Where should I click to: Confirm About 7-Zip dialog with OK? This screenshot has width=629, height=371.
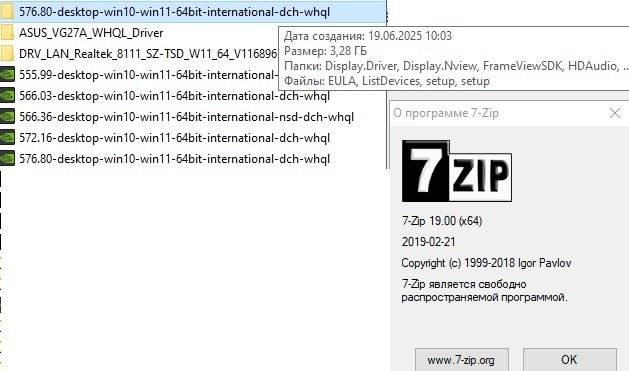coord(570,360)
